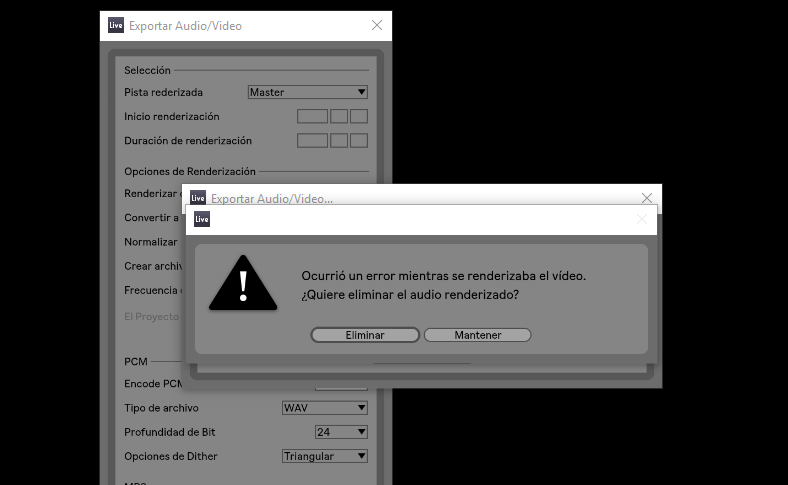Click Live logo icon in Exportar Audio/Video... window

(x=198, y=198)
